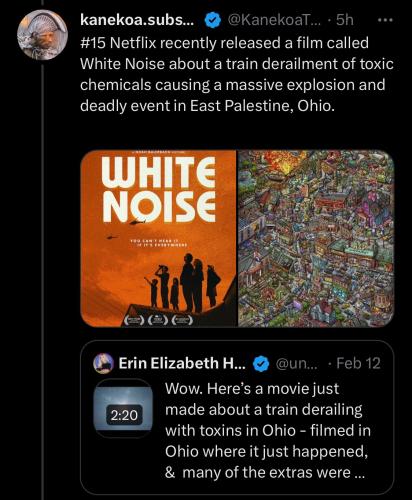
Task: Open the Feb 12 date link
Action: click(x=358, y=363)
